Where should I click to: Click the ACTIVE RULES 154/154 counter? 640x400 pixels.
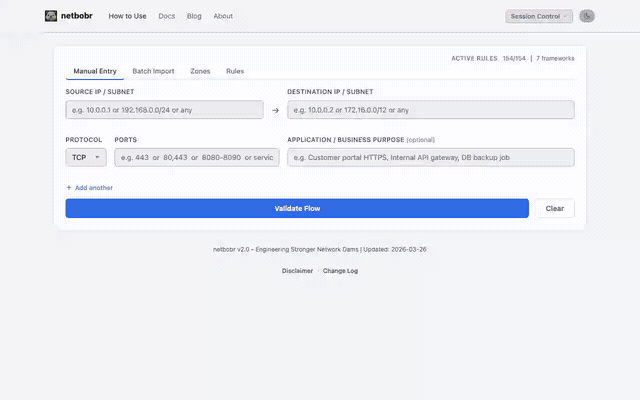point(488,58)
